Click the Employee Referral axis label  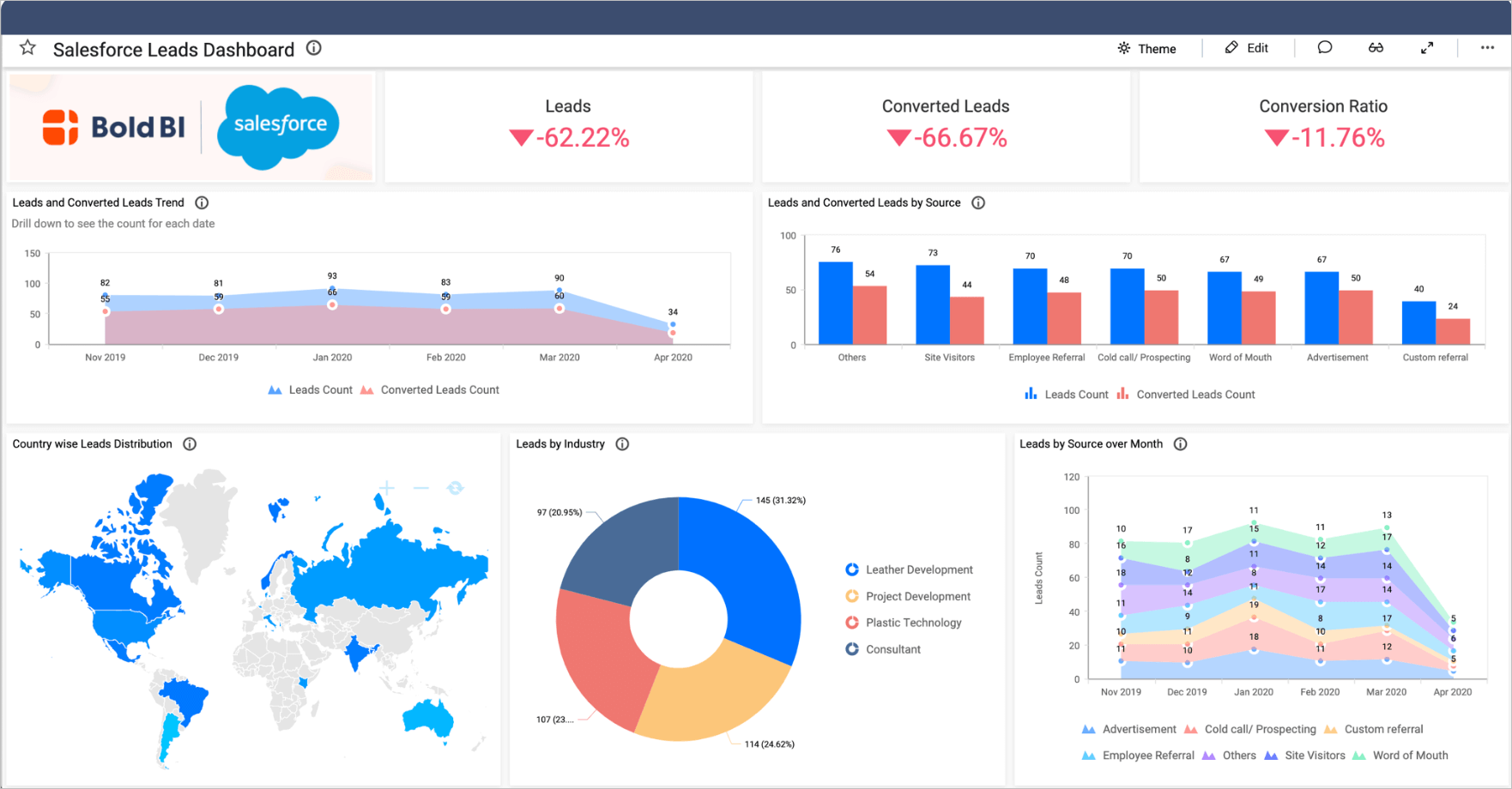click(x=1046, y=358)
